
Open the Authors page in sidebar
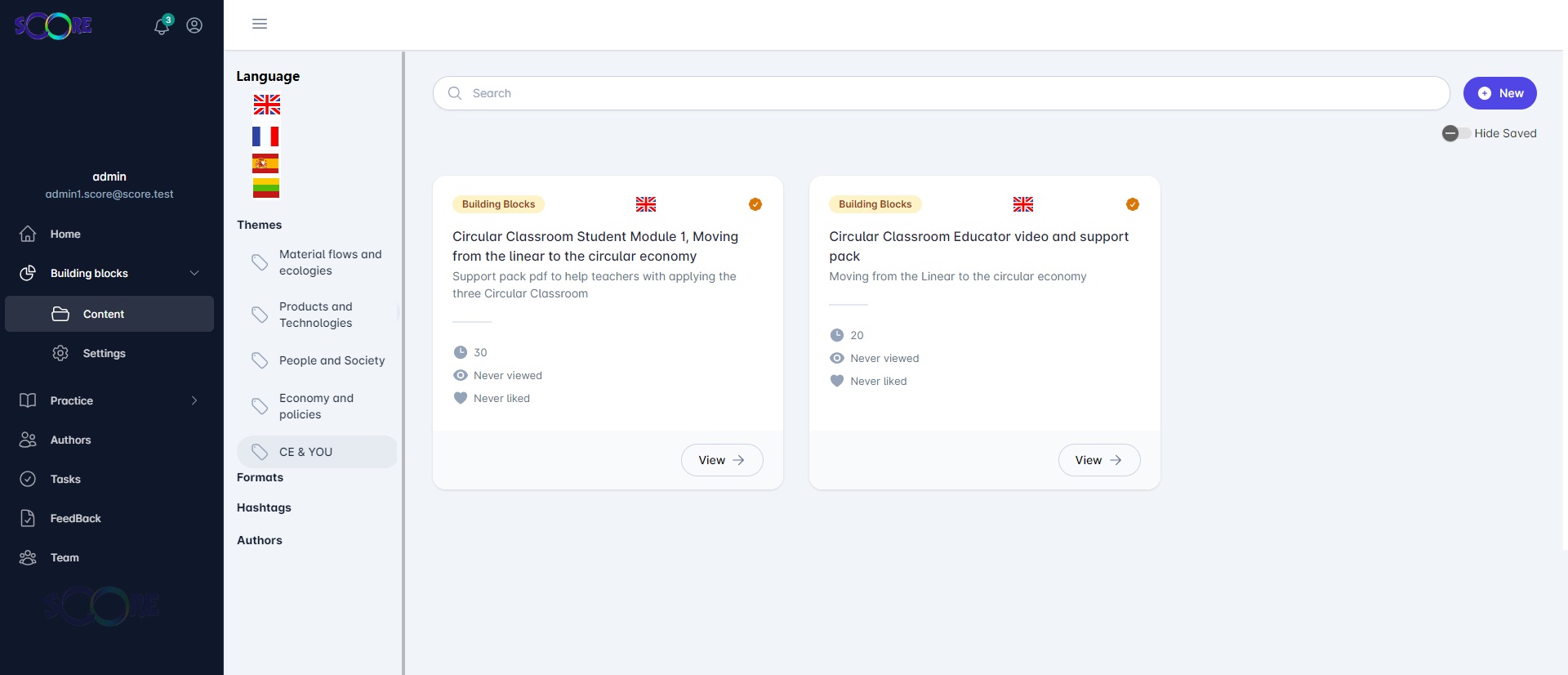pyautogui.click(x=70, y=440)
